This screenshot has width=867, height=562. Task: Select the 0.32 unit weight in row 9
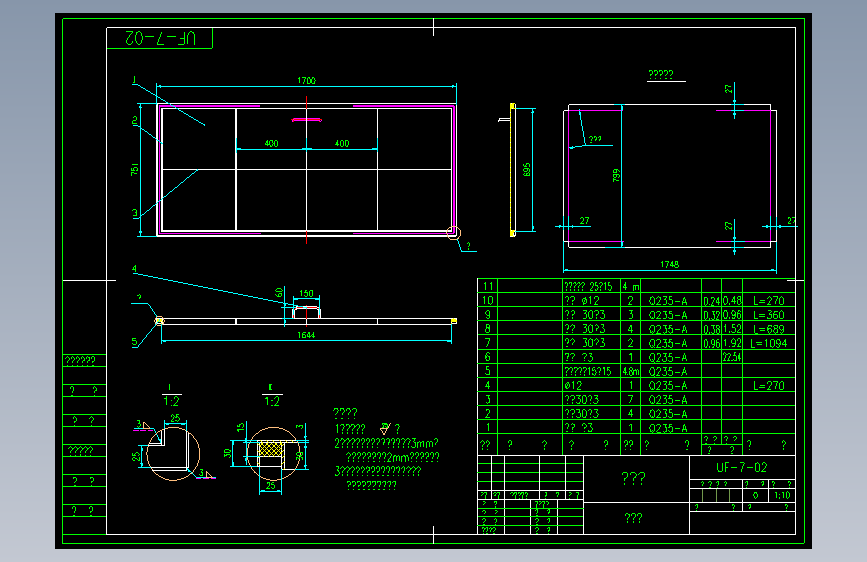click(712, 315)
